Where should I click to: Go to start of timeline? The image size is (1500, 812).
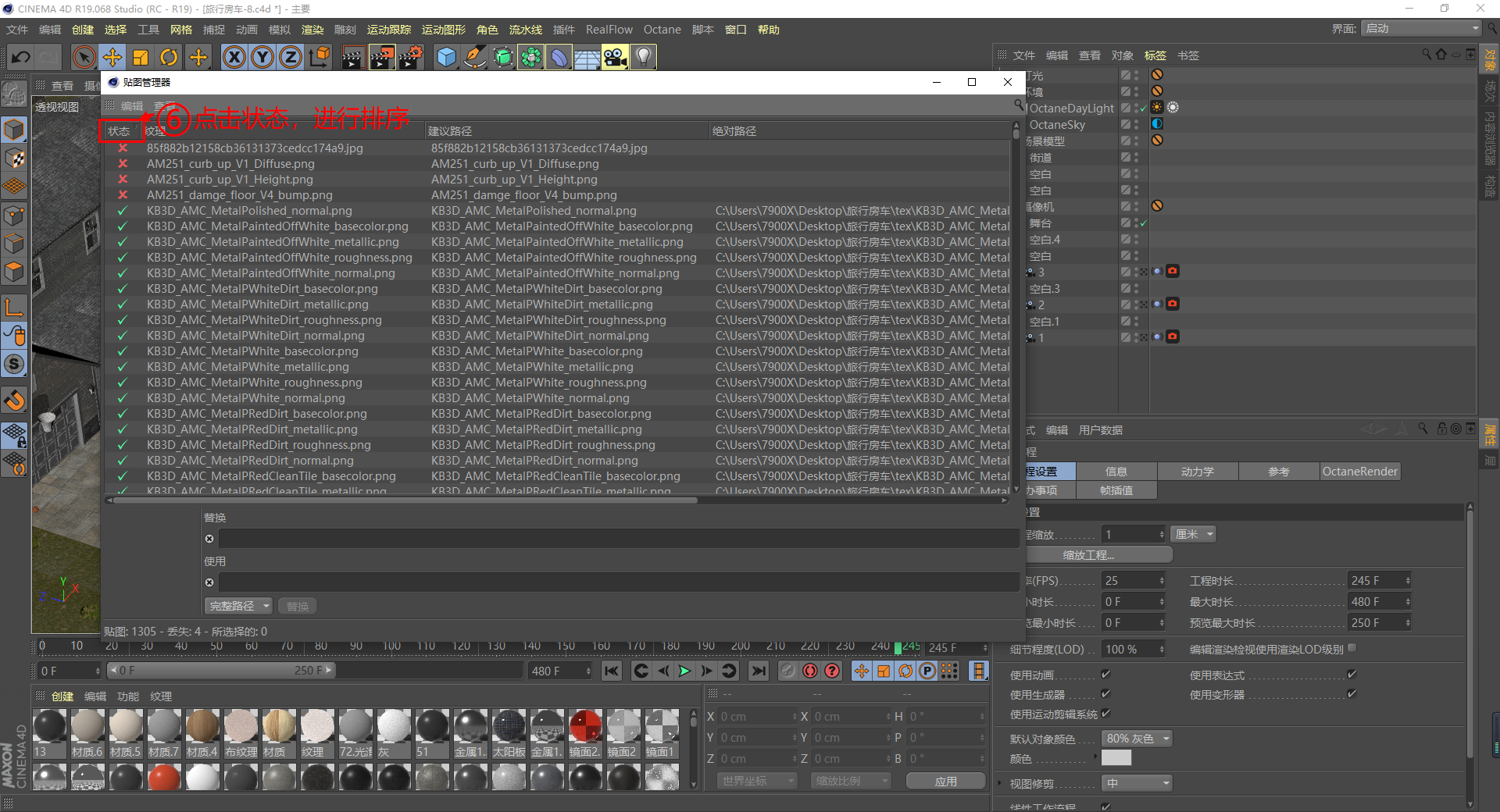pyautogui.click(x=612, y=671)
